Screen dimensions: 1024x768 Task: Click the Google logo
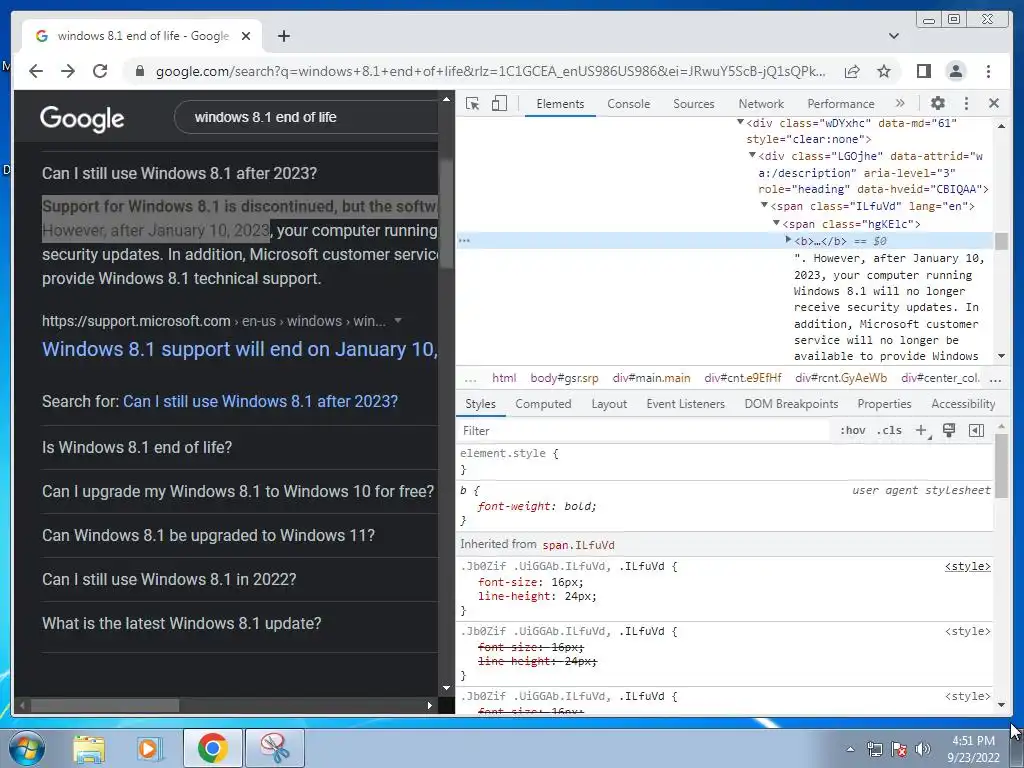coord(82,118)
